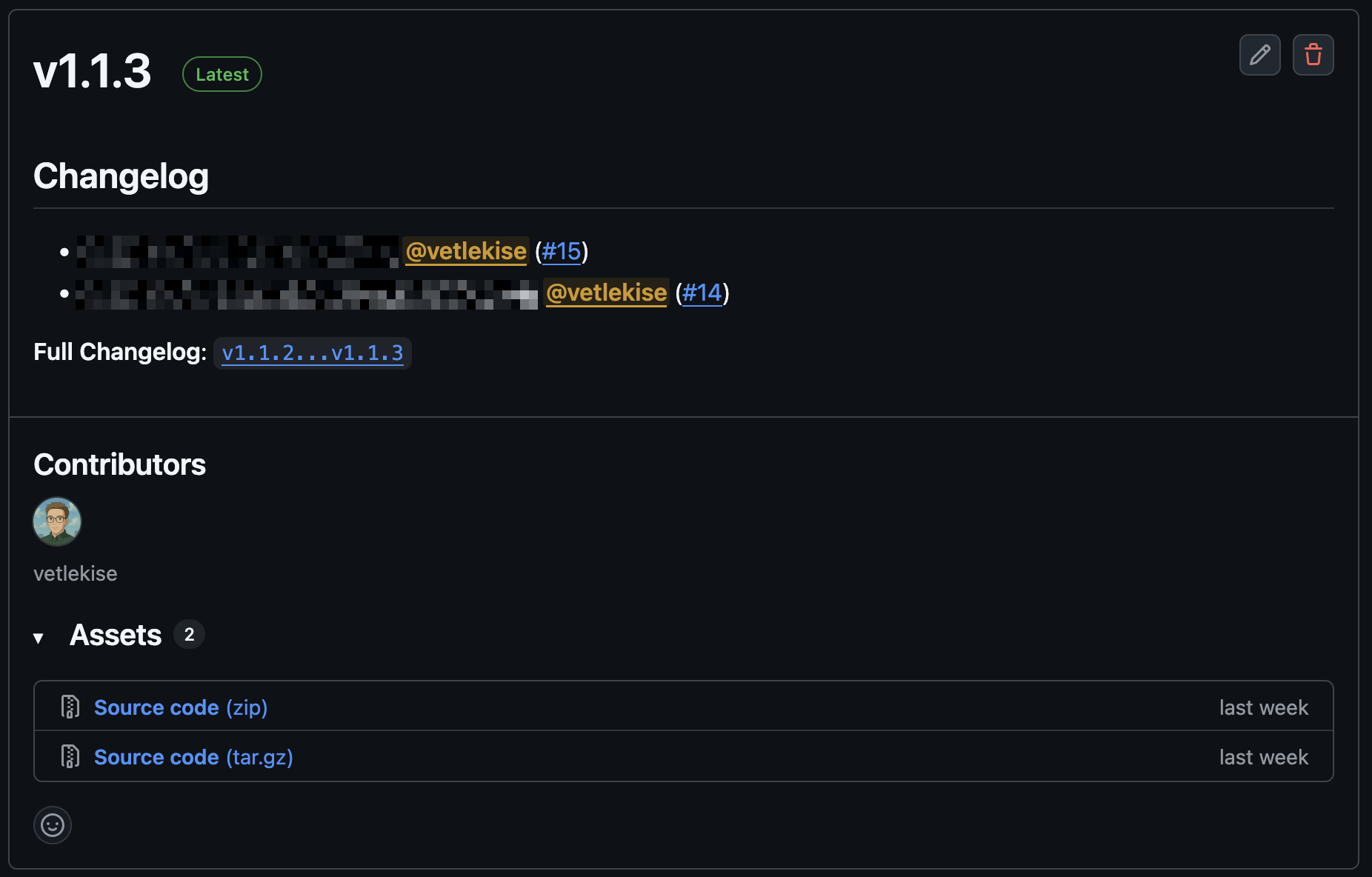Click the Assets count badge showing 2

click(x=190, y=635)
